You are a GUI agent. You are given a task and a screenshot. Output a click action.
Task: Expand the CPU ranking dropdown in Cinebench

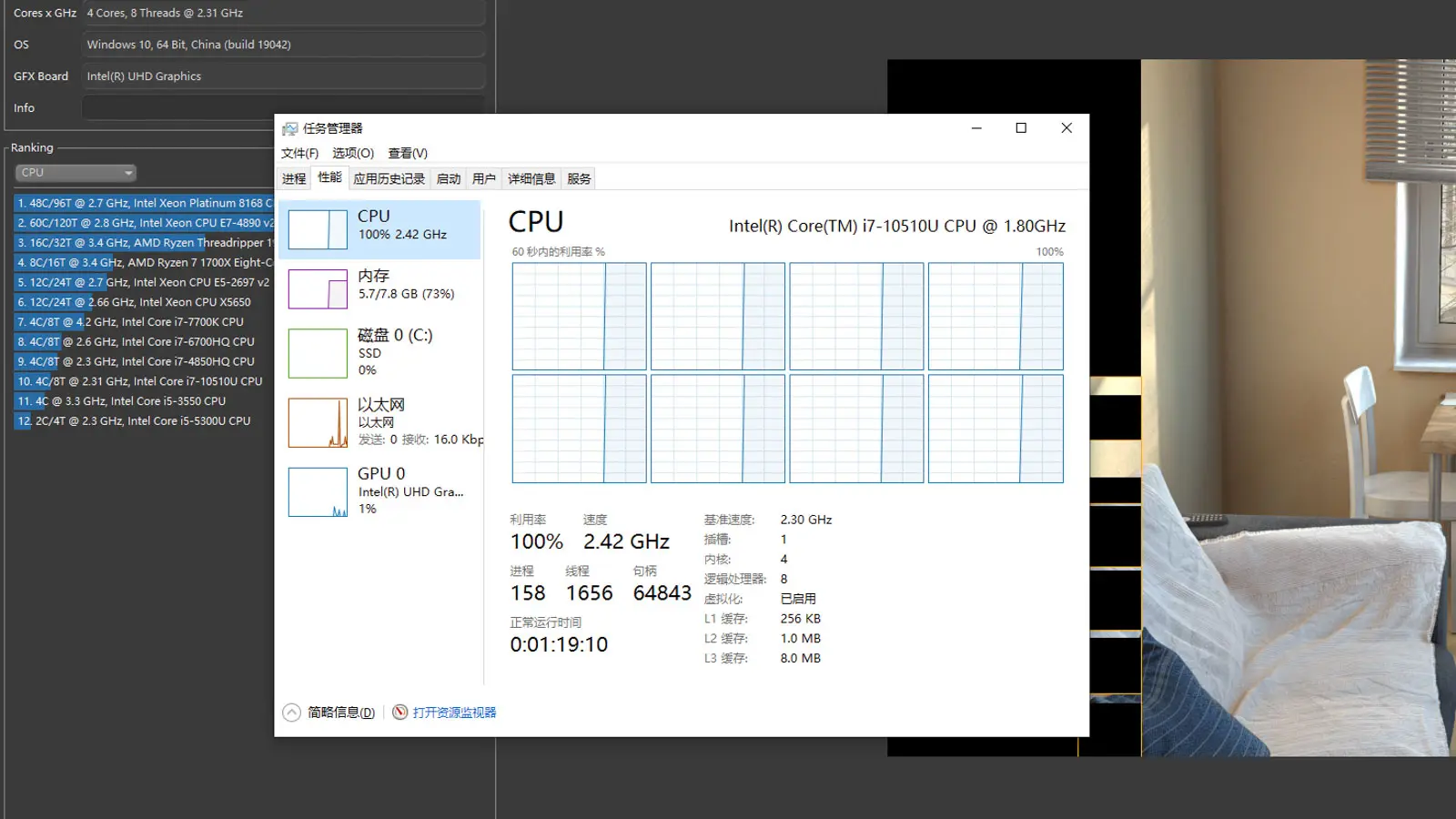(76, 173)
